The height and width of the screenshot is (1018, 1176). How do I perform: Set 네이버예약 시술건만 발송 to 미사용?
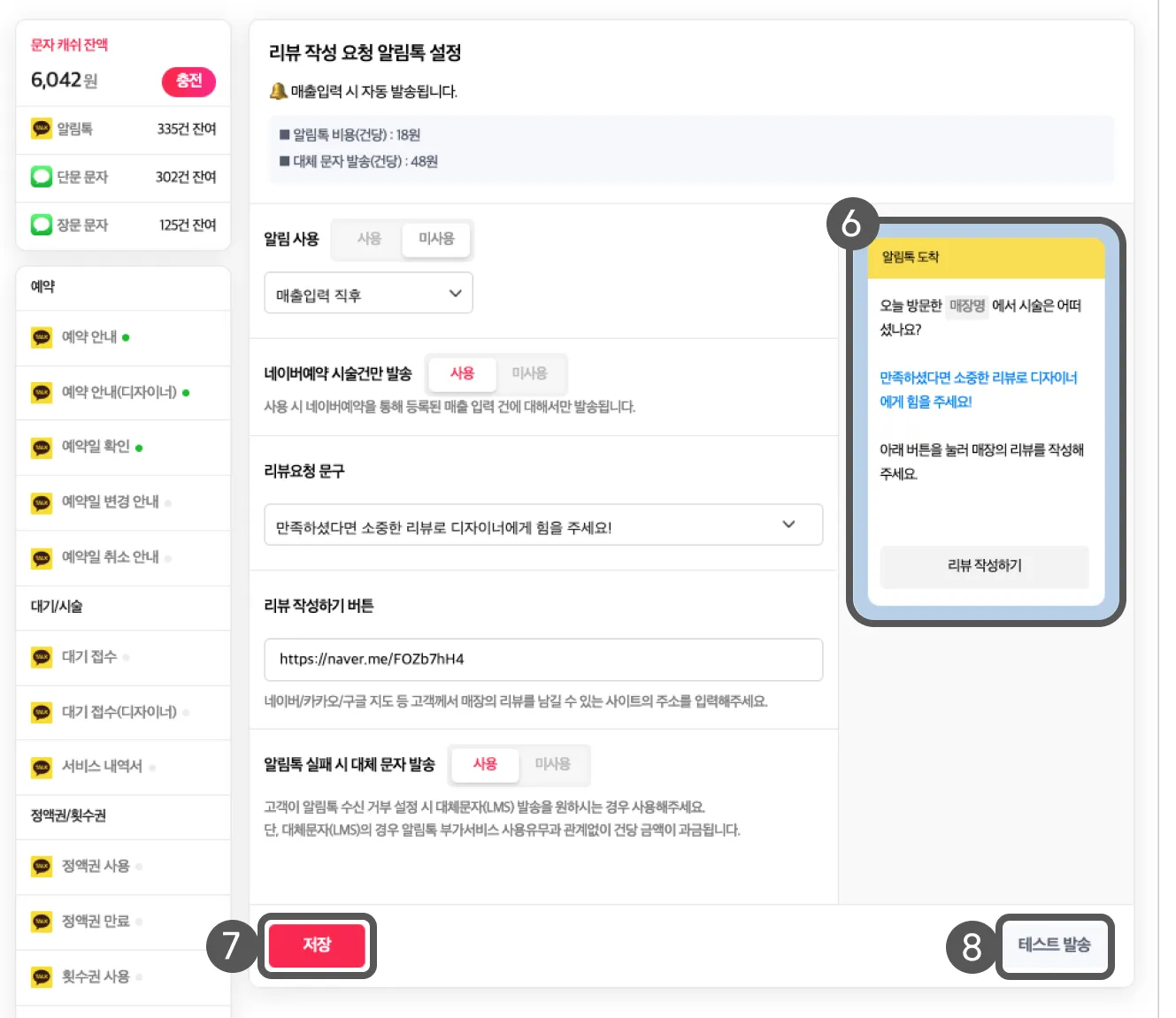click(529, 373)
